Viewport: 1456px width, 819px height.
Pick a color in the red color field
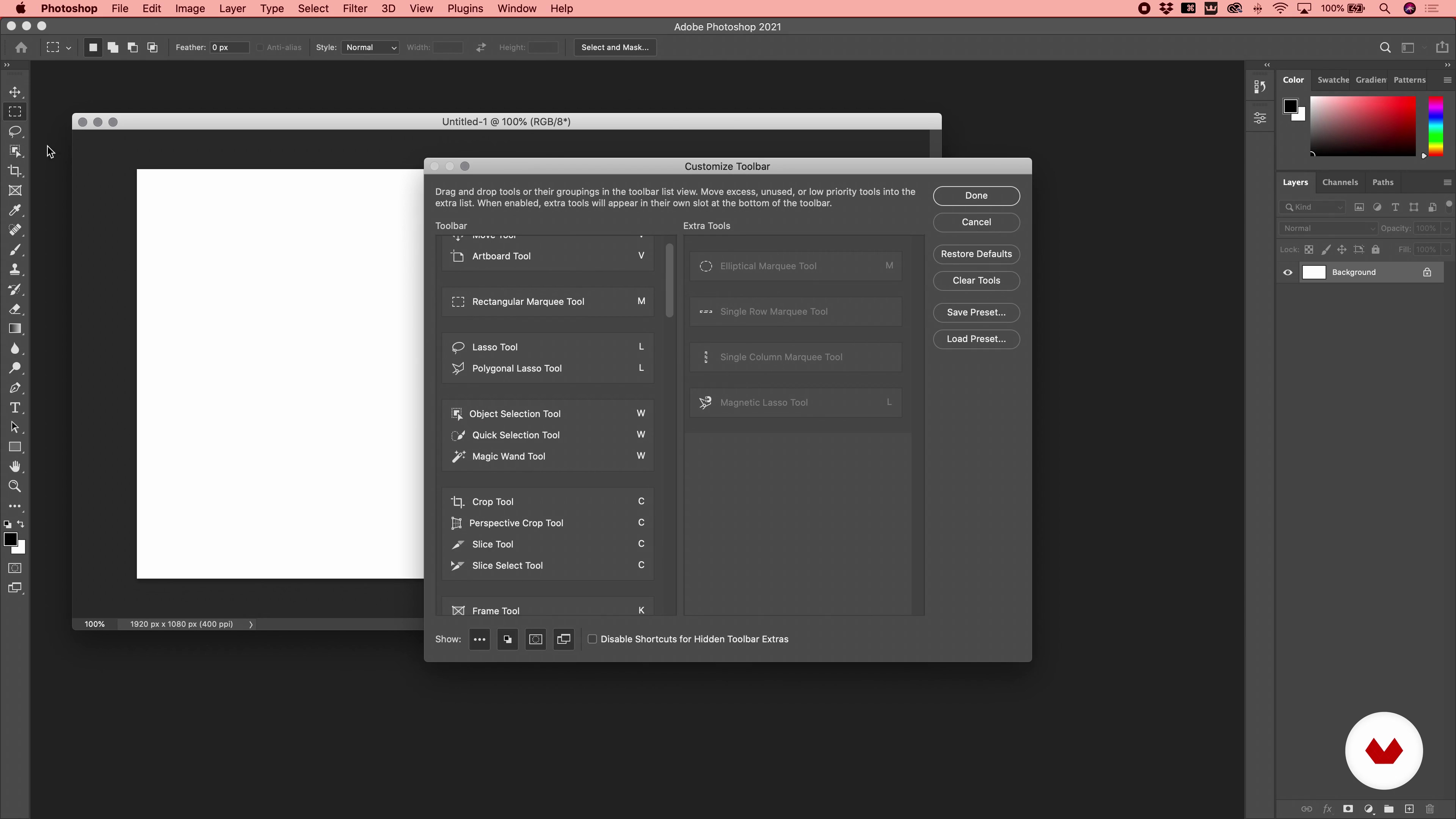pos(1363,126)
